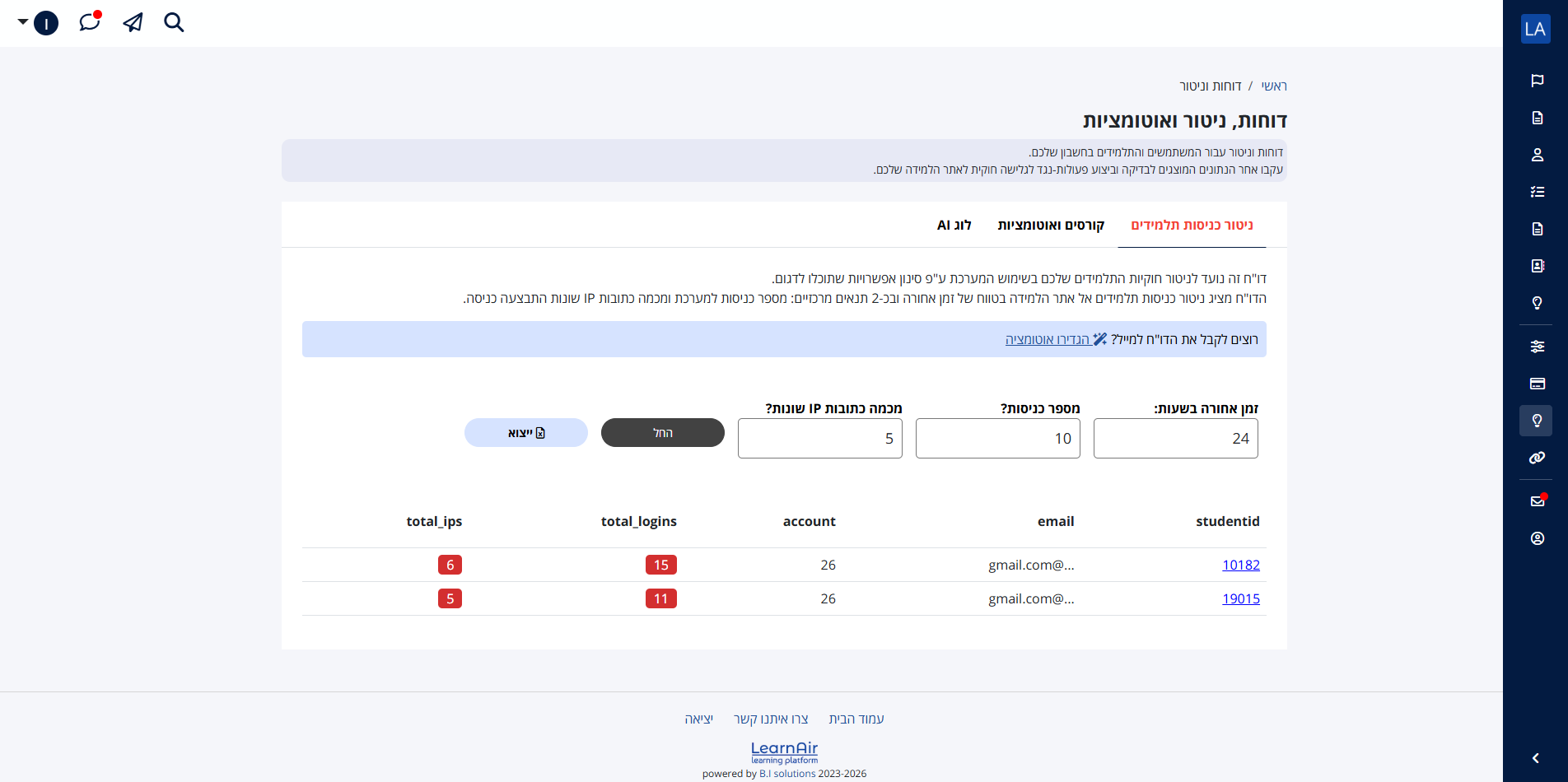
Task: Click the flag icon in the sidebar
Action: pyautogui.click(x=1537, y=81)
